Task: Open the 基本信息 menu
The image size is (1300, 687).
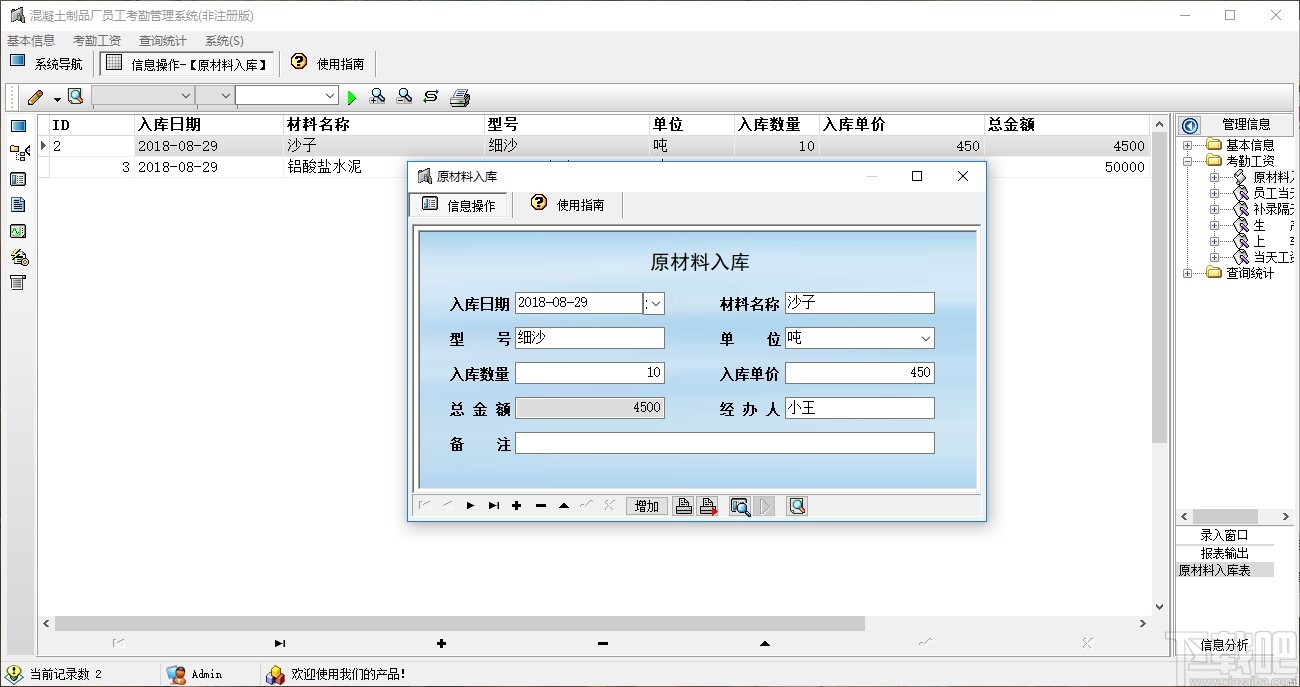Action: pyautogui.click(x=31, y=41)
